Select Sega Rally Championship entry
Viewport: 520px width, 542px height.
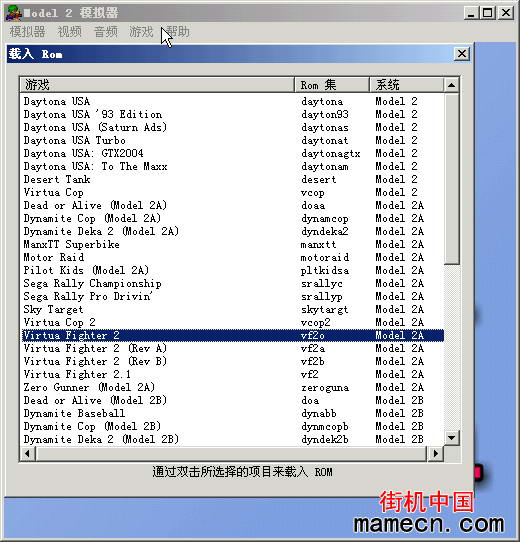coord(233,283)
